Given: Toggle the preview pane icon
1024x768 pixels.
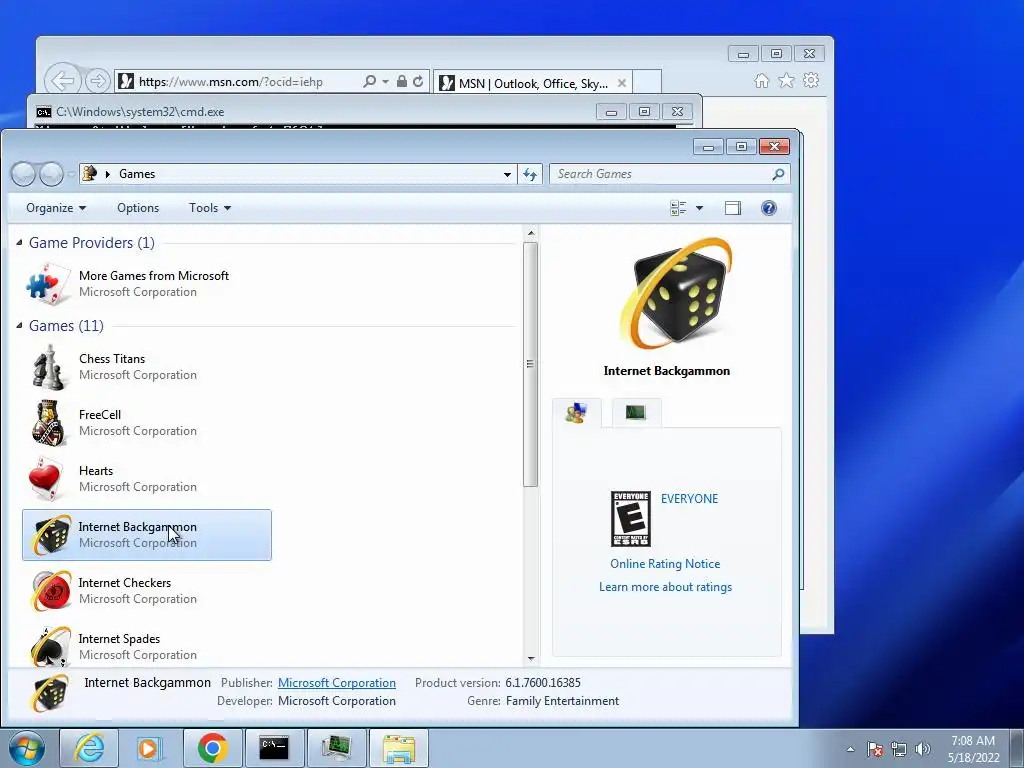Looking at the screenshot, I should [733, 208].
